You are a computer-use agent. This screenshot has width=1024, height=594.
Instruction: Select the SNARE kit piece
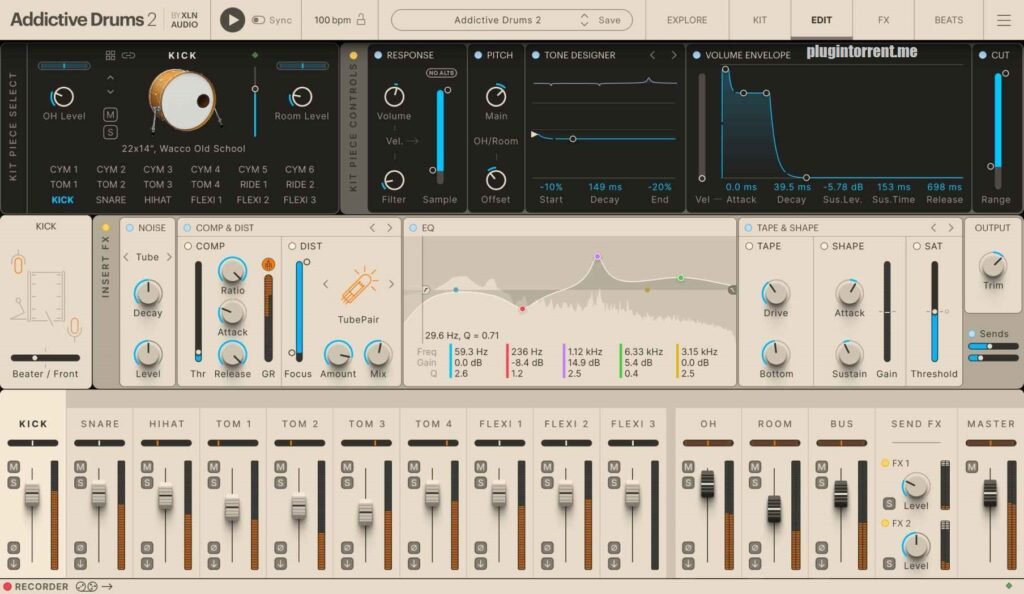coord(111,200)
